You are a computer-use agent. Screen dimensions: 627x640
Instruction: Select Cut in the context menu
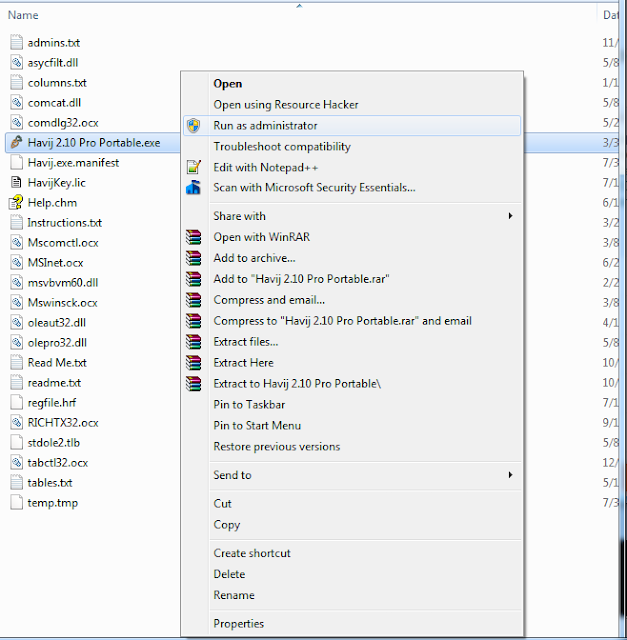tap(352, 504)
